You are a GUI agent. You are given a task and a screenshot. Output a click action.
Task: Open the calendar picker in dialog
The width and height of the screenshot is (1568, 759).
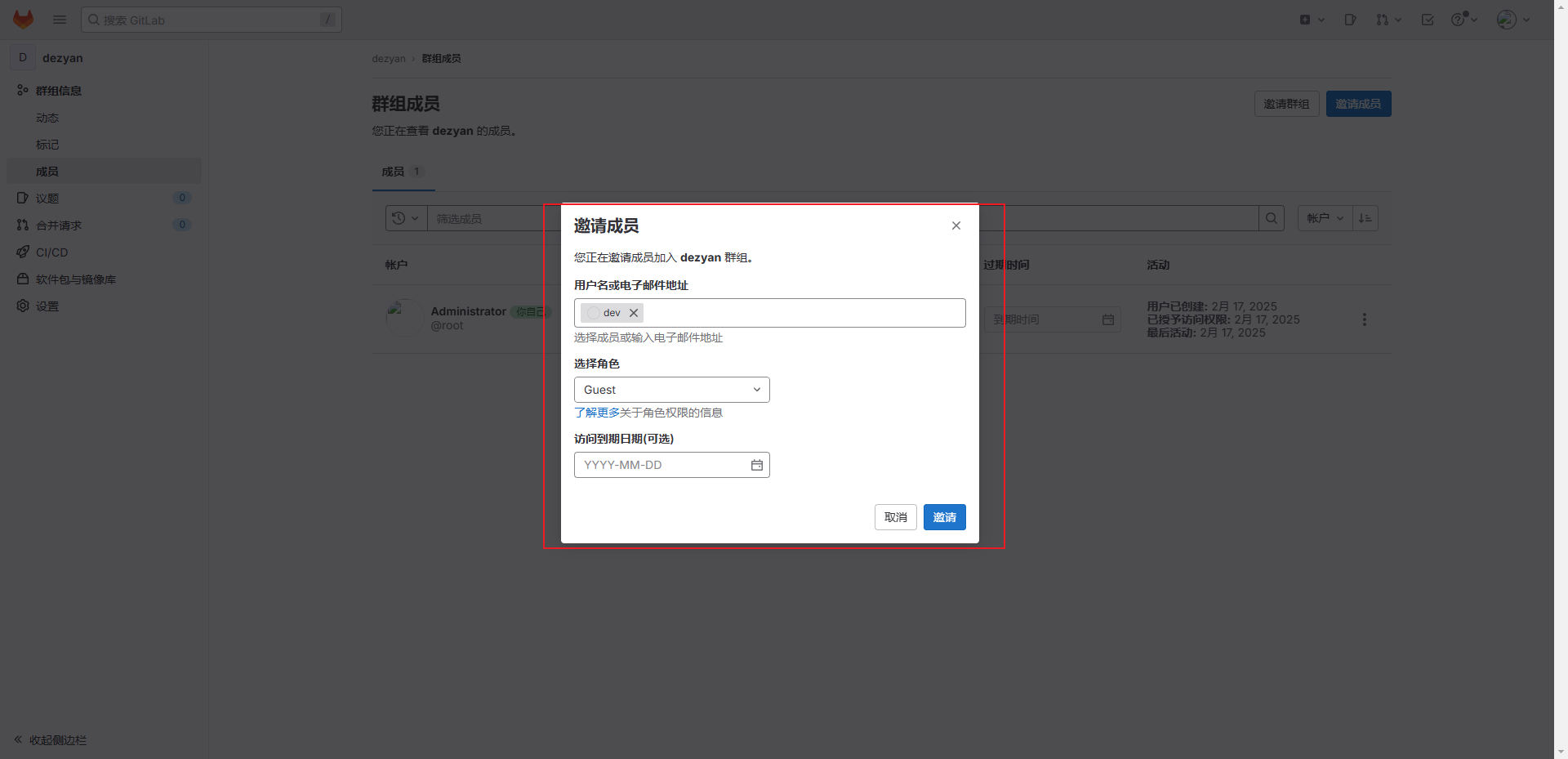(757, 465)
